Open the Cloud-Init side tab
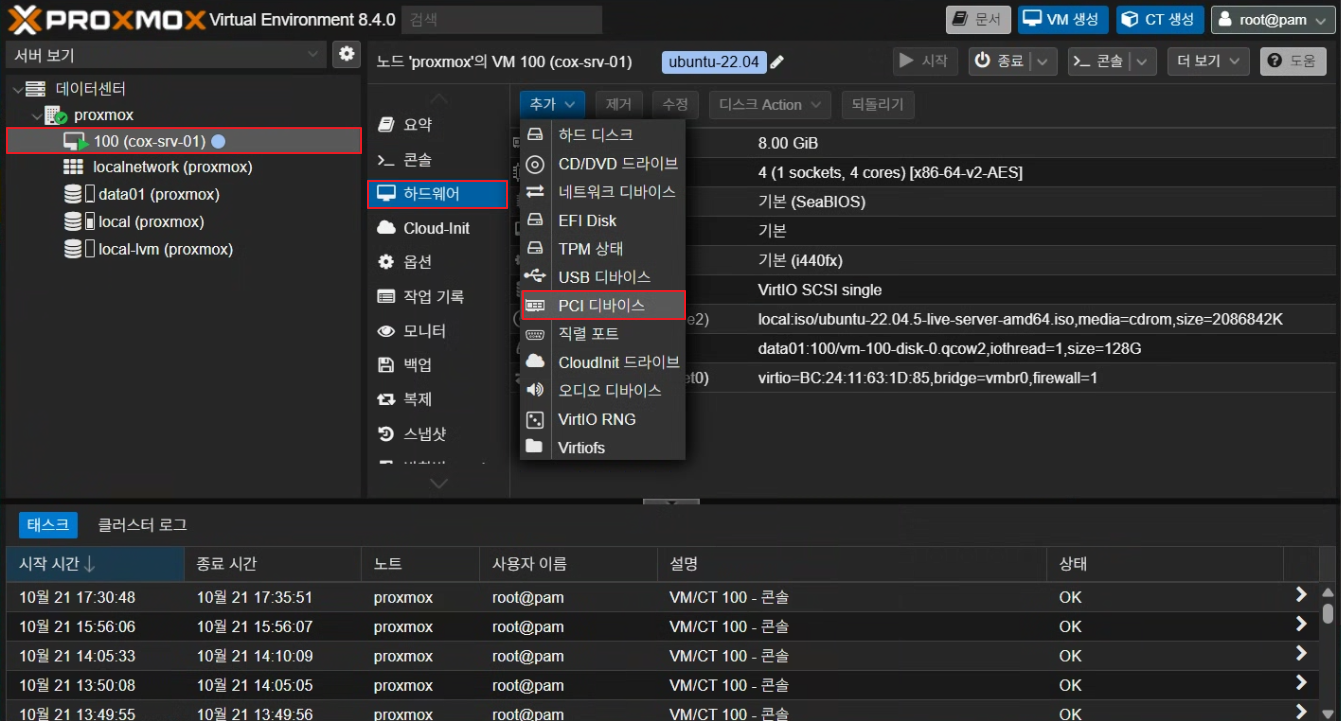Screen dimensions: 1341x721 tap(437, 228)
